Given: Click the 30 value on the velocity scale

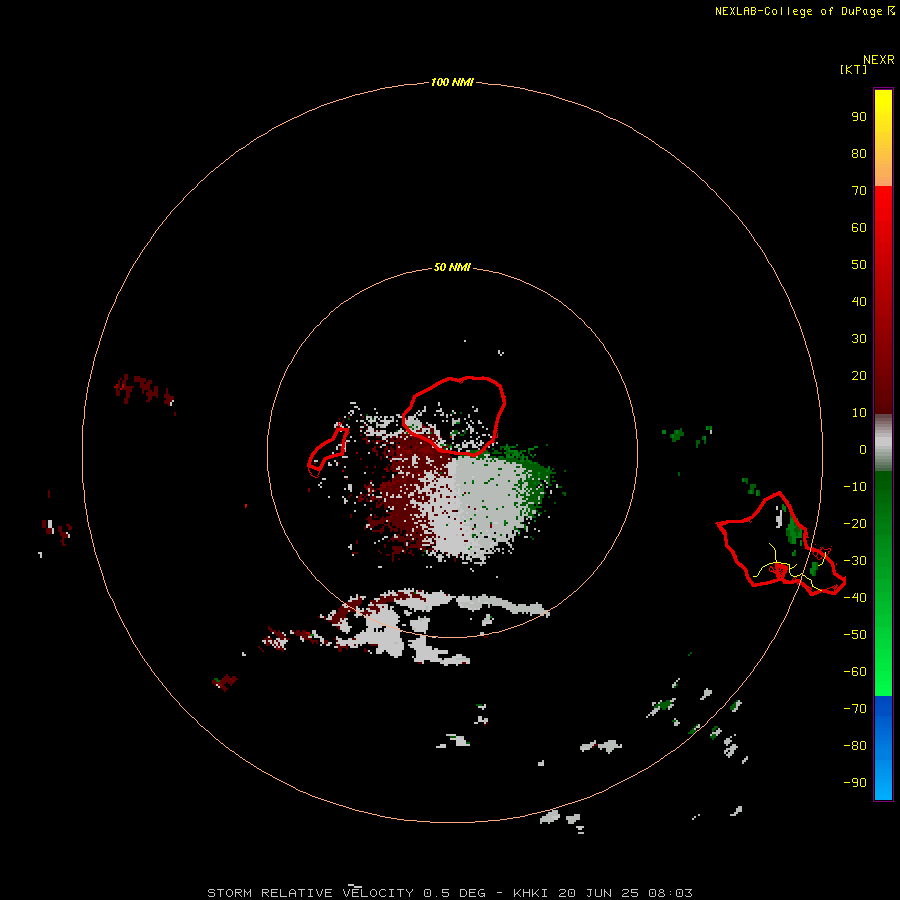Looking at the screenshot, I should pyautogui.click(x=859, y=339).
